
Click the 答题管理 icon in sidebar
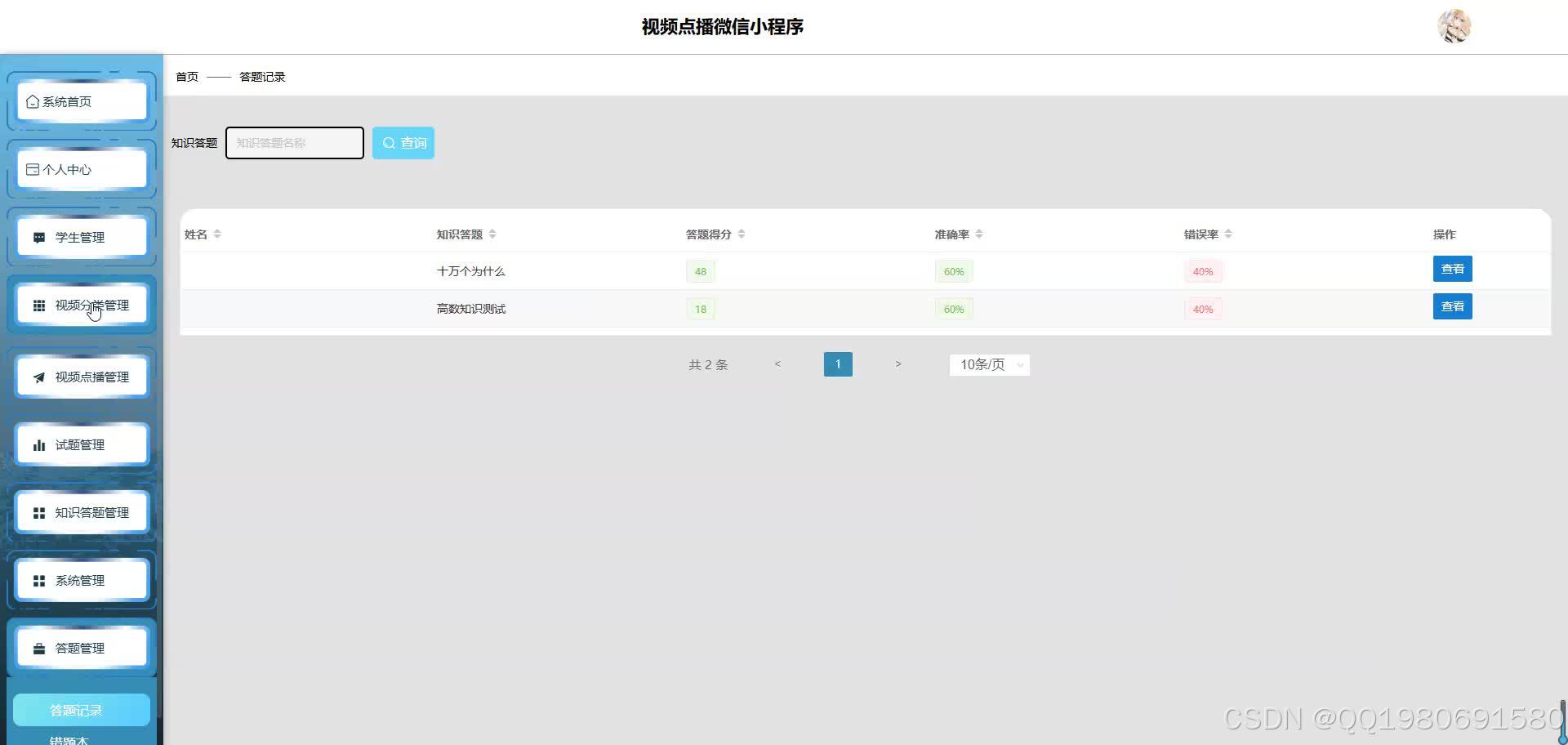pos(38,648)
